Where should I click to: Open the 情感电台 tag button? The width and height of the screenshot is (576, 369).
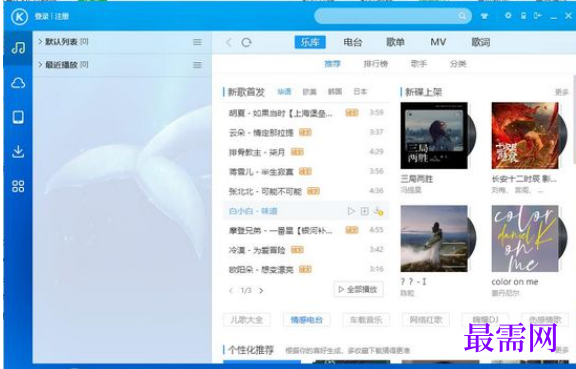coord(307,320)
